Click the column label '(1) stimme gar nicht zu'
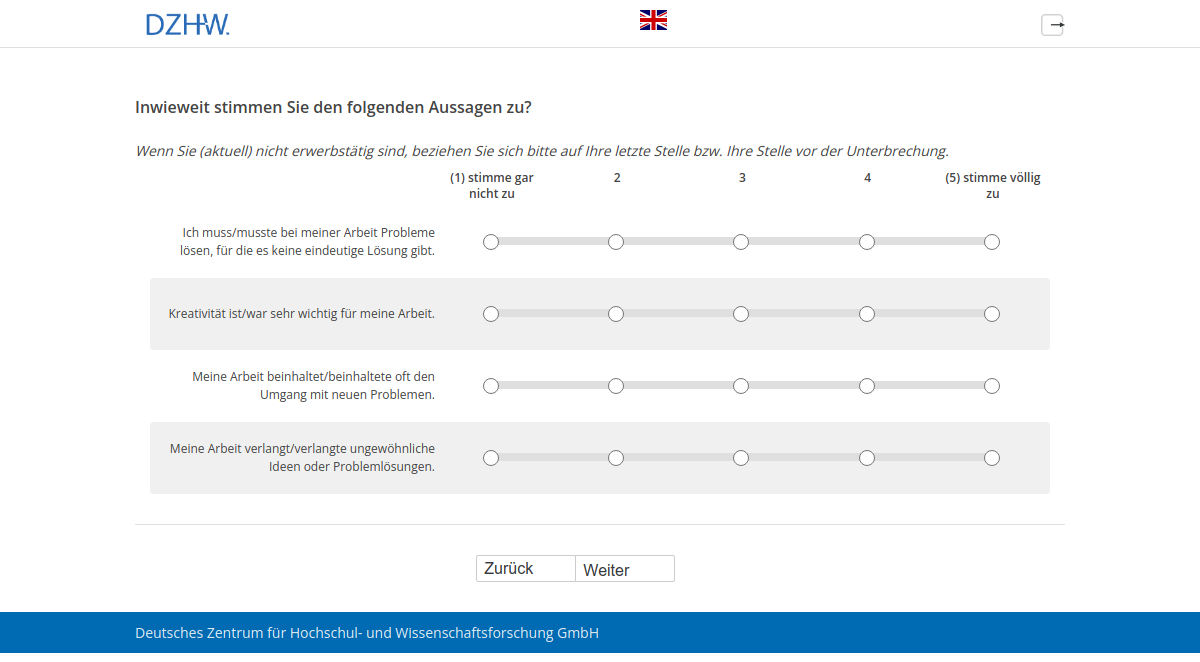Image resolution: width=1200 pixels, height=662 pixels. tap(491, 185)
